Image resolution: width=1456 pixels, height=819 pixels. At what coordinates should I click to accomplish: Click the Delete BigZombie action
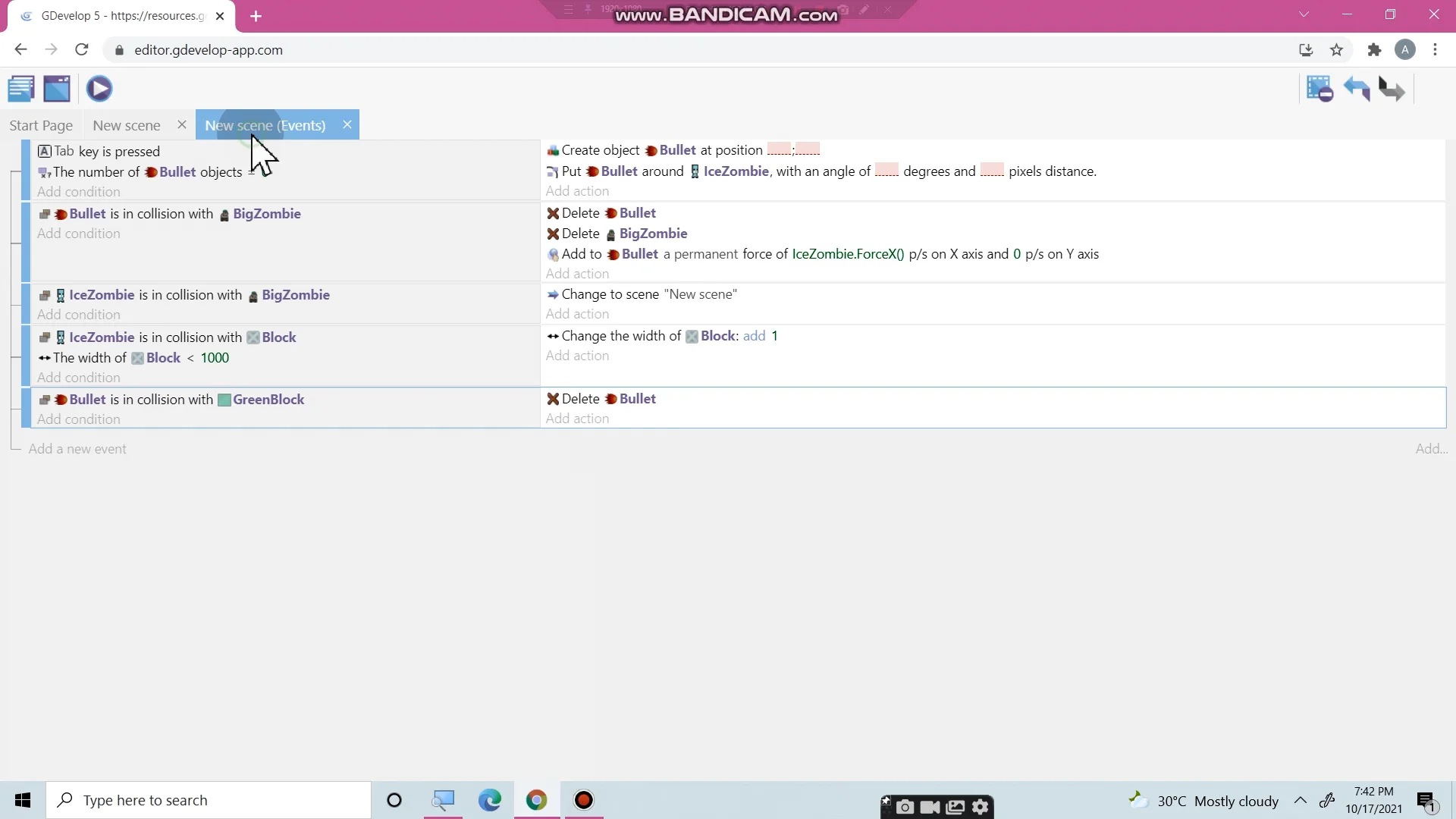[617, 234]
